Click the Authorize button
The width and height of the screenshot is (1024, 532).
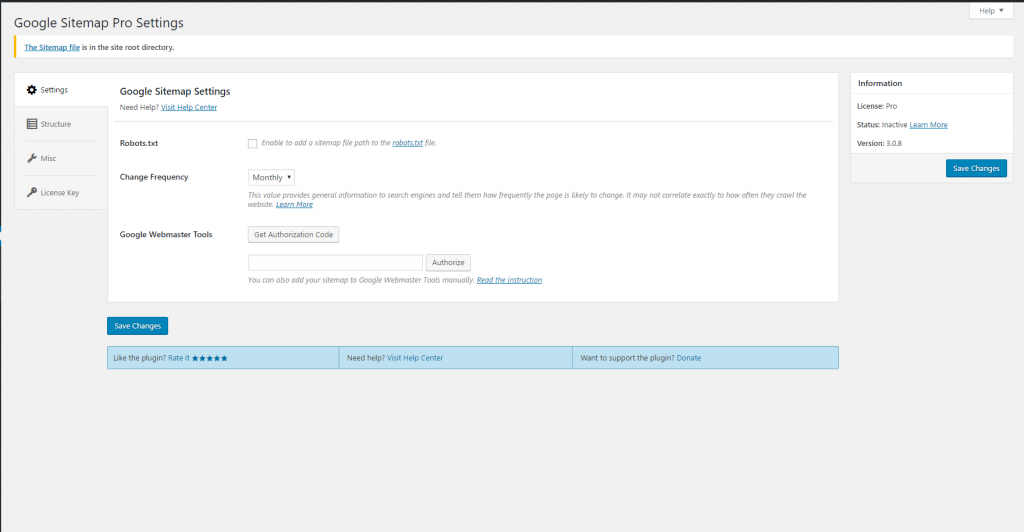click(x=448, y=262)
